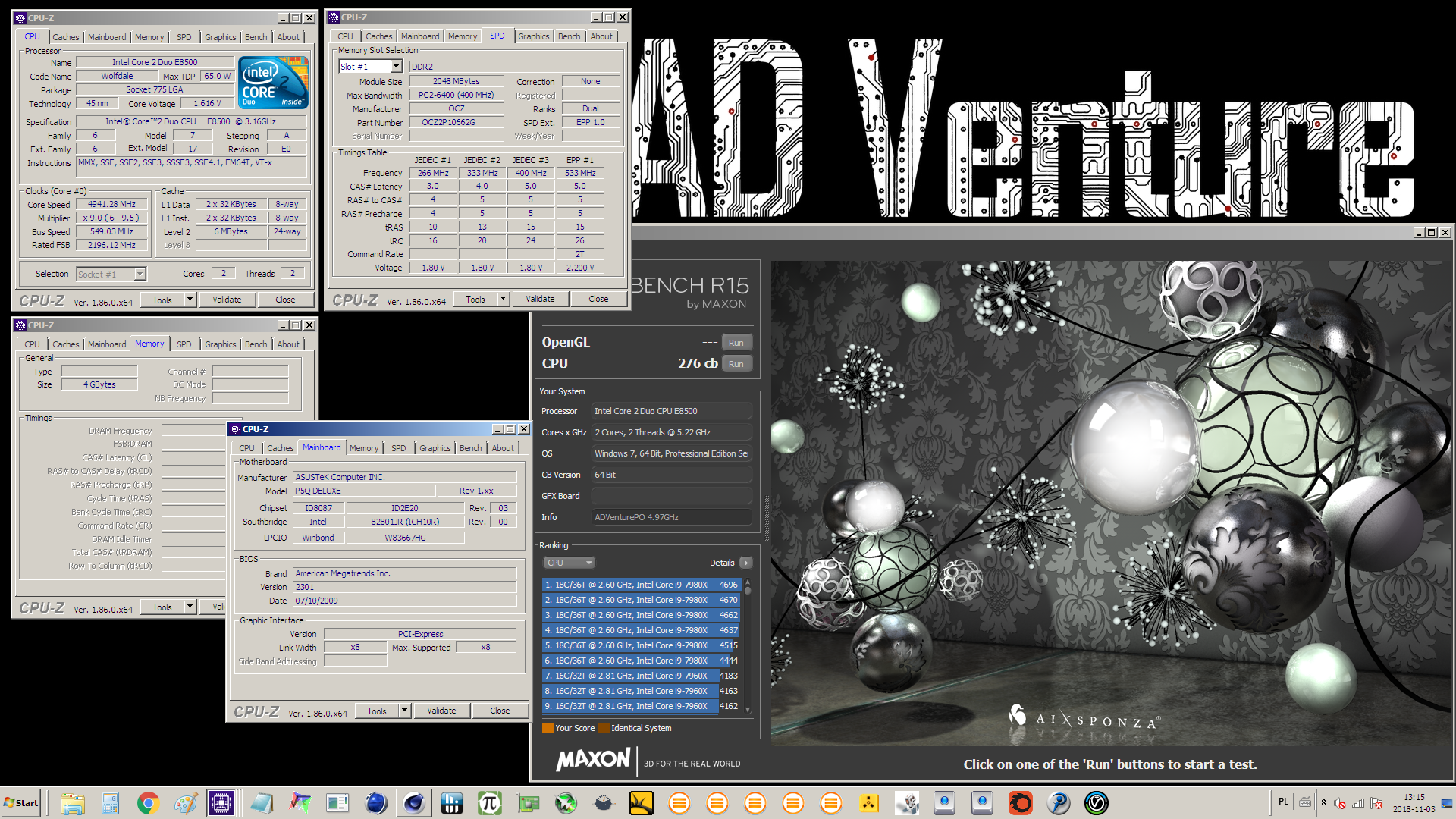Click the blue P benchmark taskbar icon

click(x=1059, y=803)
